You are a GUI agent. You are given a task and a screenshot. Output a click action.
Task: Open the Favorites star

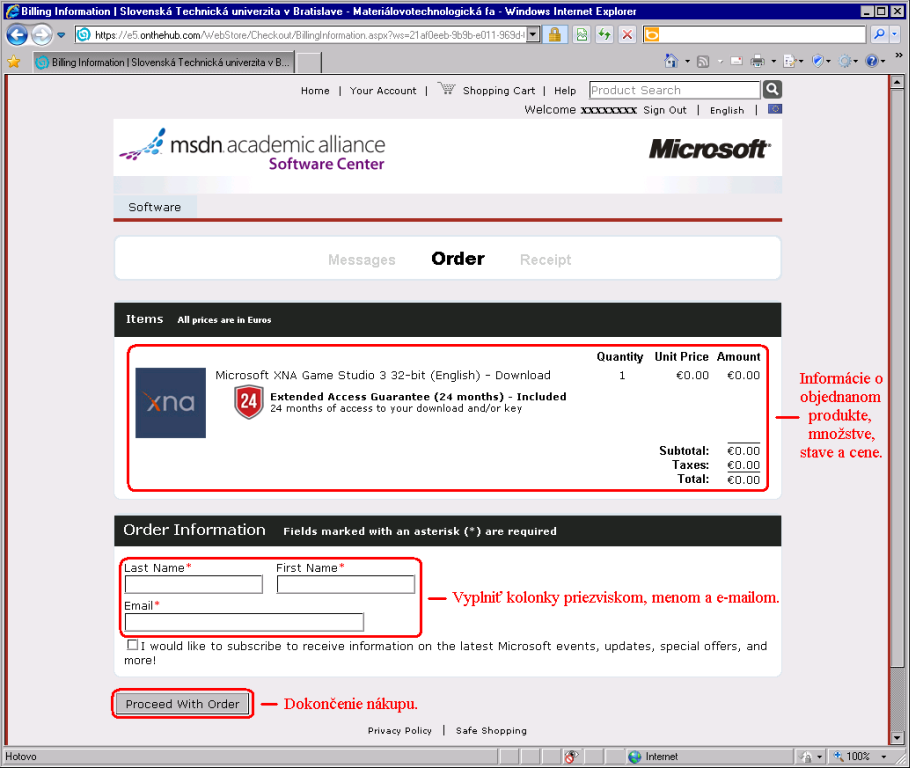coord(14,62)
